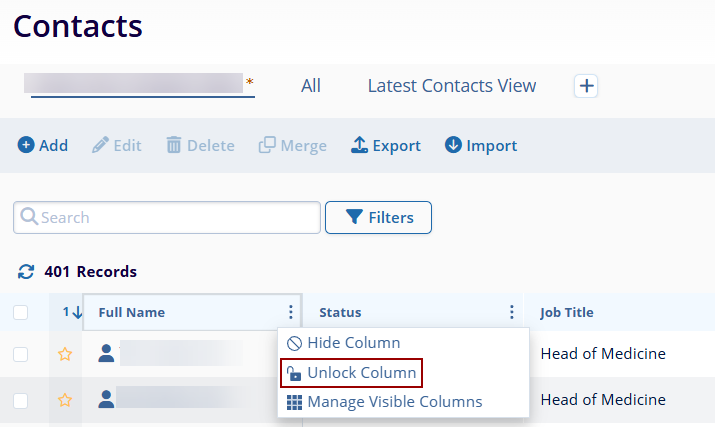Viewport: 715px width, 427px height.
Task: Switch to Latest Contacts View tab
Action: point(451,86)
